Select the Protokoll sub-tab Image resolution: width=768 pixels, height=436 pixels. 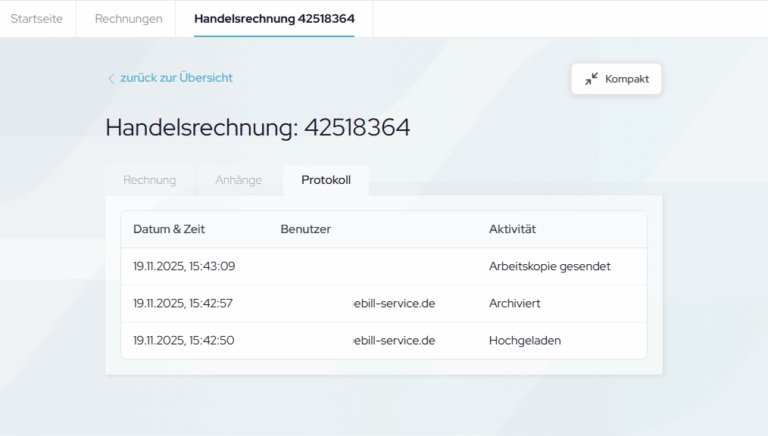[326, 180]
